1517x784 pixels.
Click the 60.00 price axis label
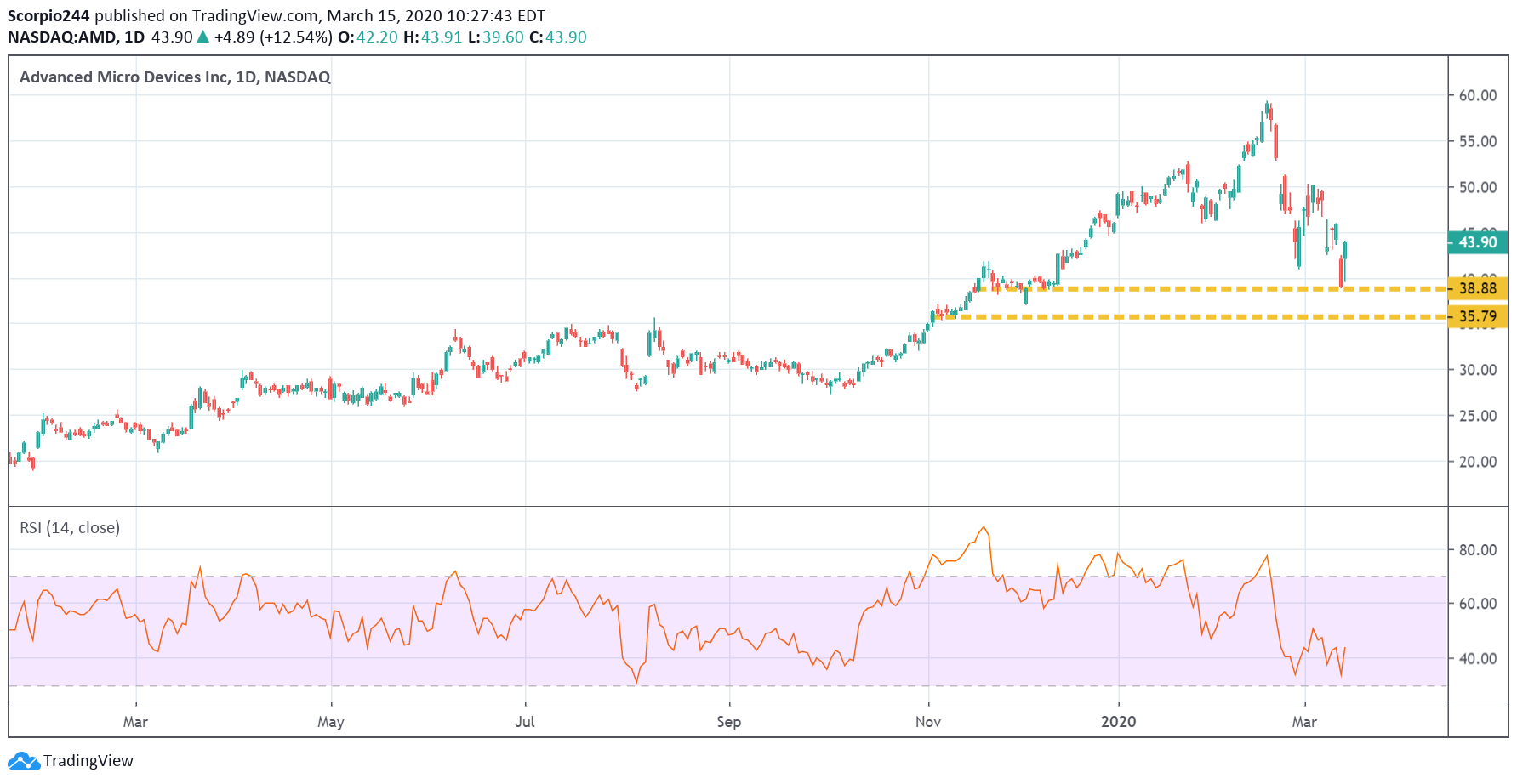click(1478, 95)
